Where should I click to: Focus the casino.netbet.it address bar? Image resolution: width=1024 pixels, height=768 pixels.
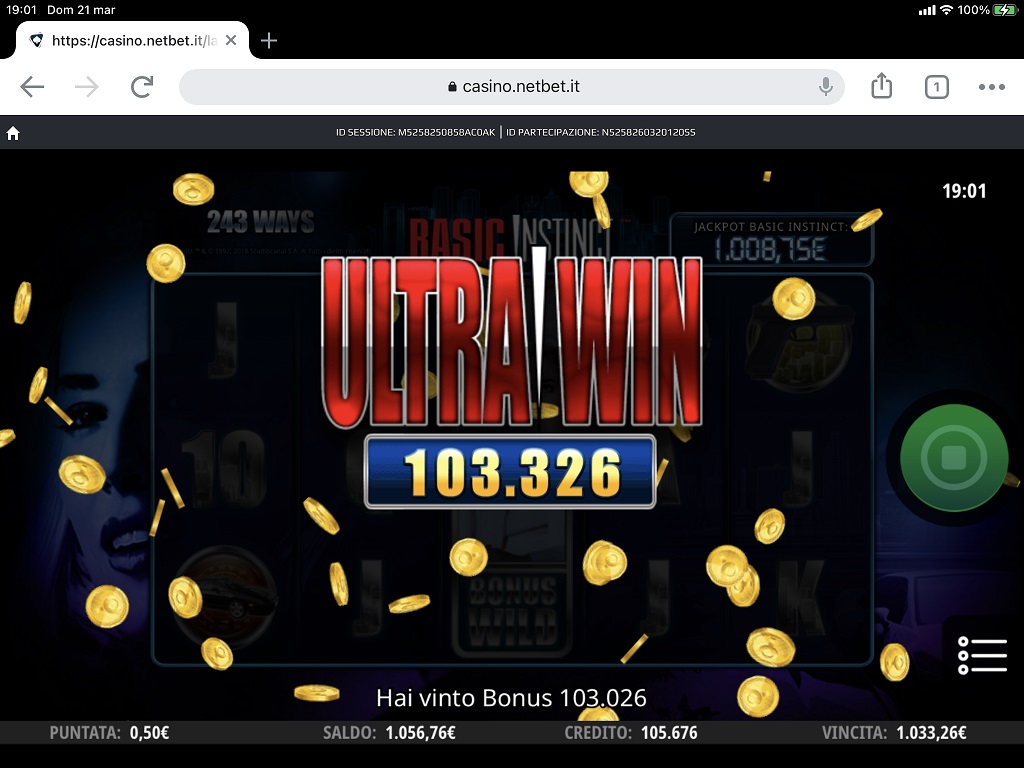click(x=512, y=86)
